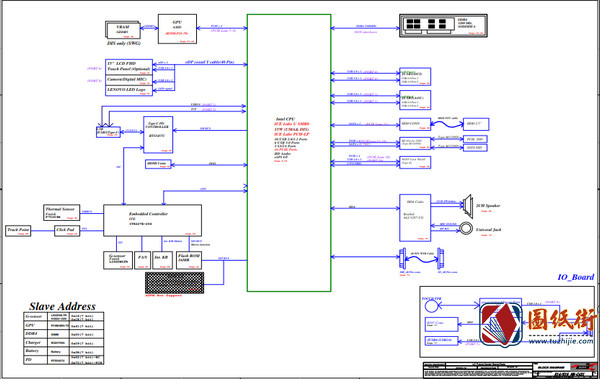Click the Universal Jack circle symbol
Screen dimensions: 600x379
pos(466,229)
